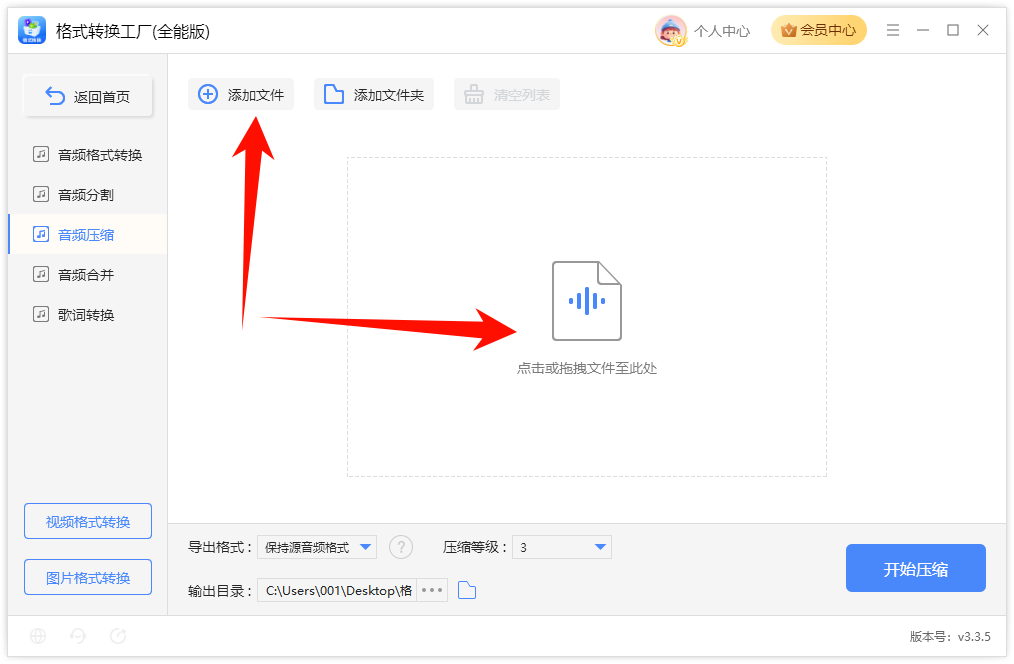Switch to 视频格式转换 module
The image size is (1014, 664).
pos(88,521)
